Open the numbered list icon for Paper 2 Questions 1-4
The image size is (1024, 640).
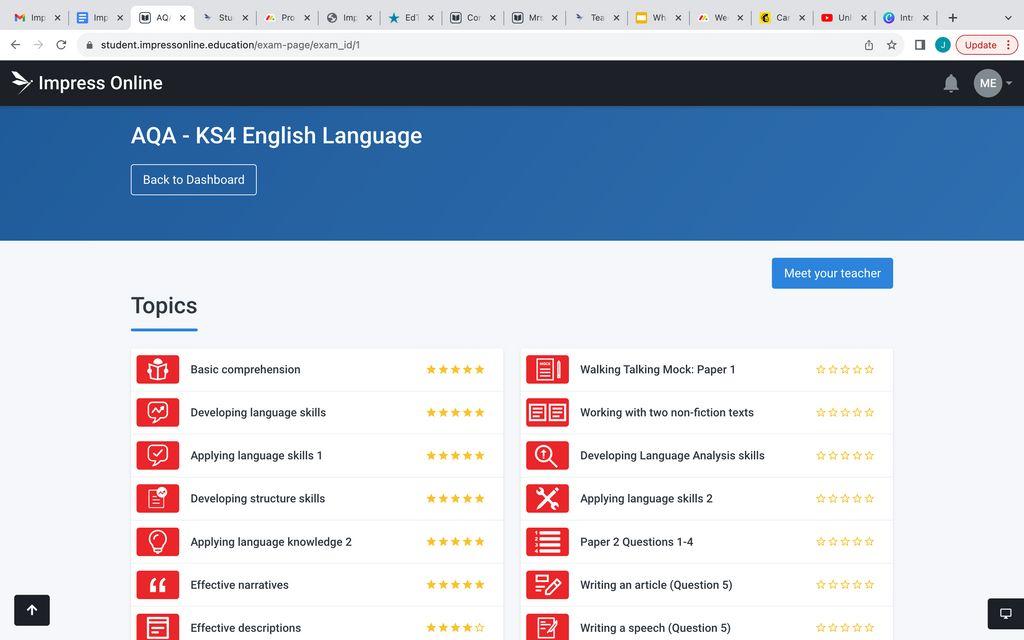point(547,542)
